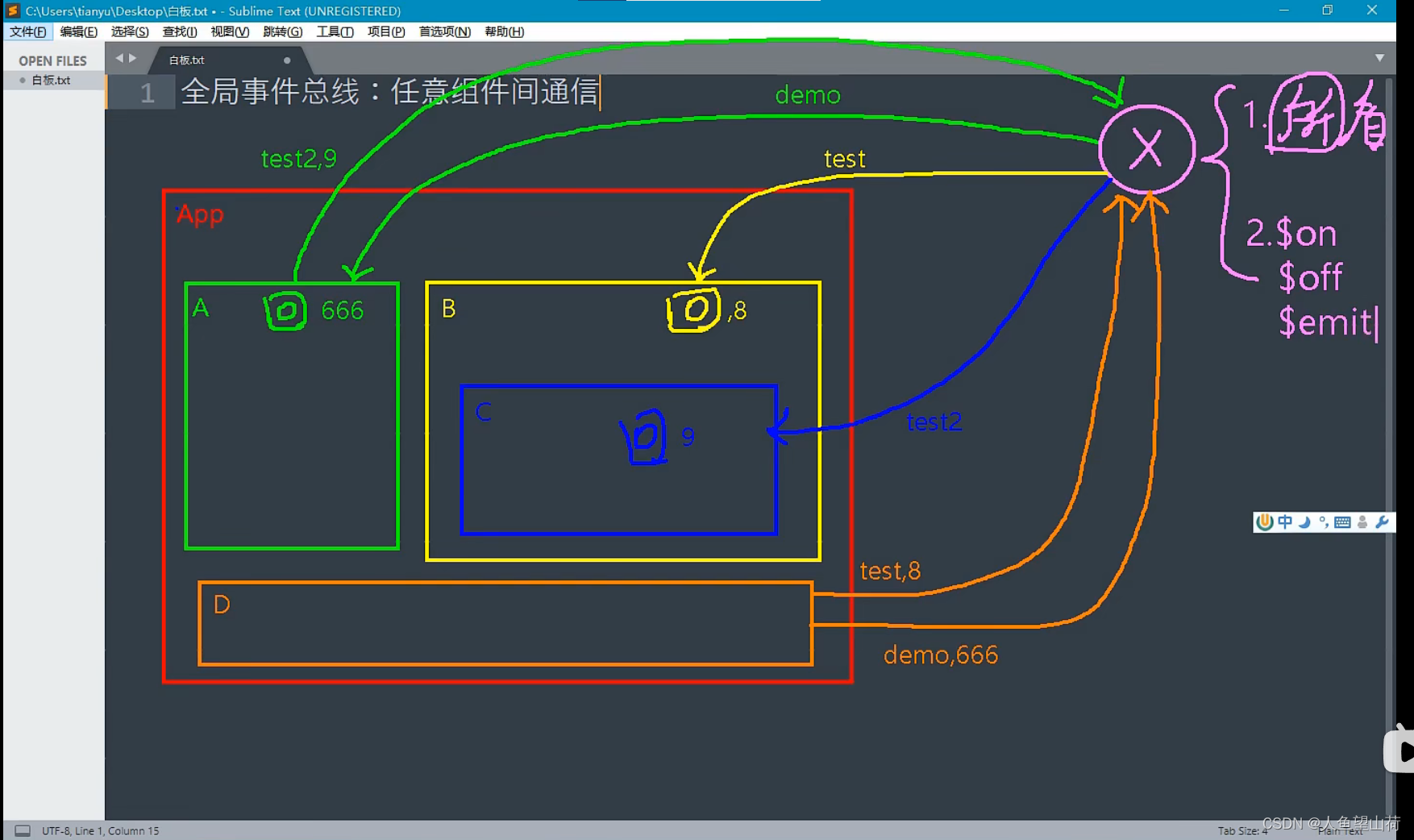Toggle half-moon width mode icon
The image size is (1414, 840).
click(1304, 522)
